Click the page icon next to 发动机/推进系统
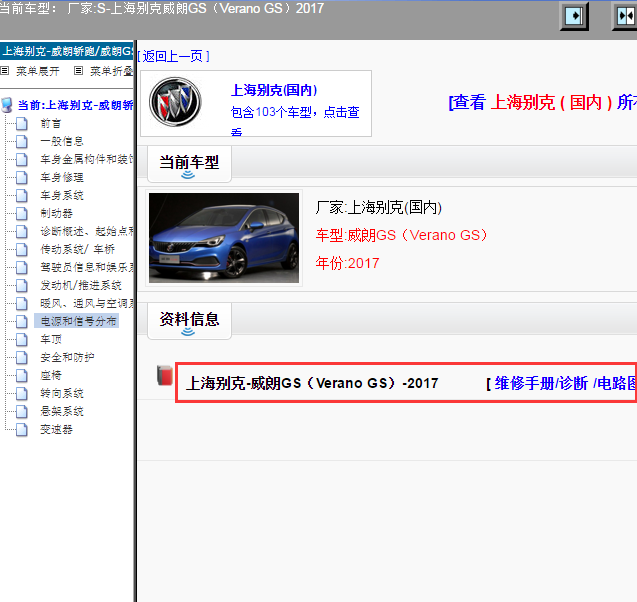 pyautogui.click(x=22, y=285)
